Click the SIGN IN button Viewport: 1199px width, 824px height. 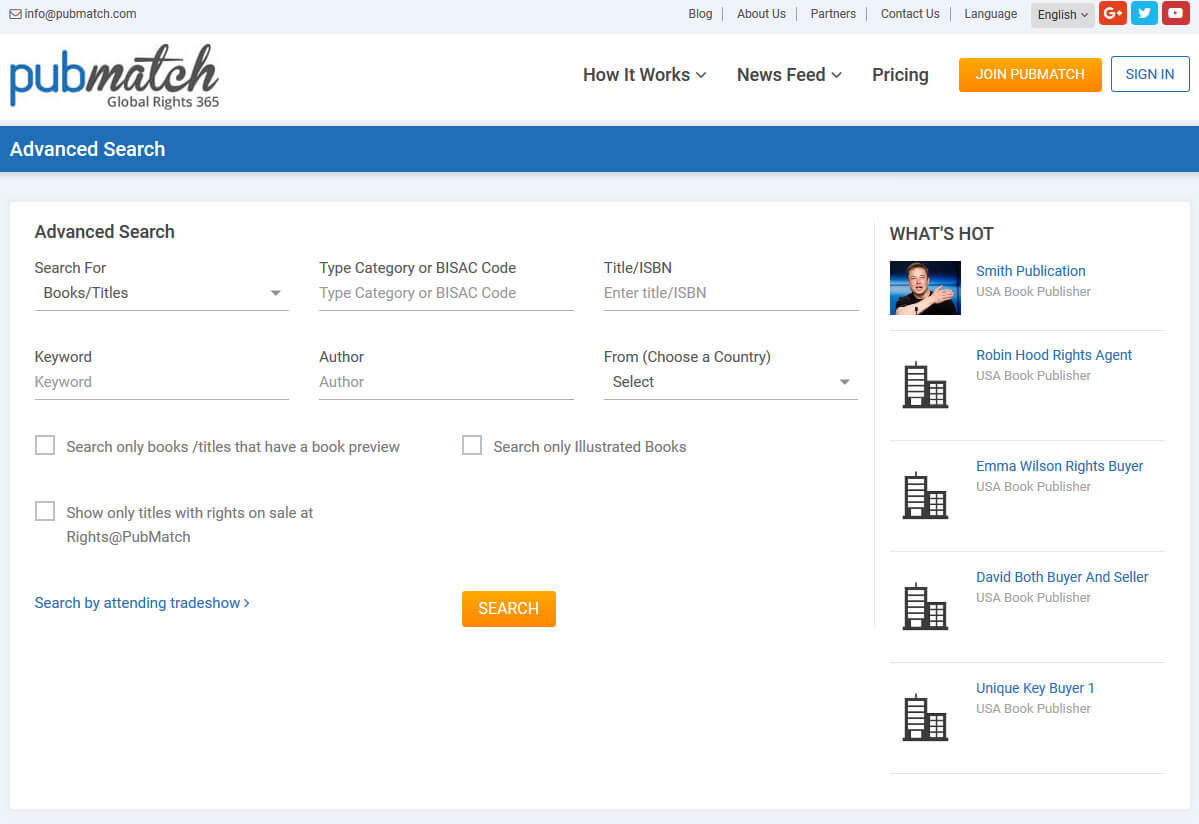point(1150,74)
